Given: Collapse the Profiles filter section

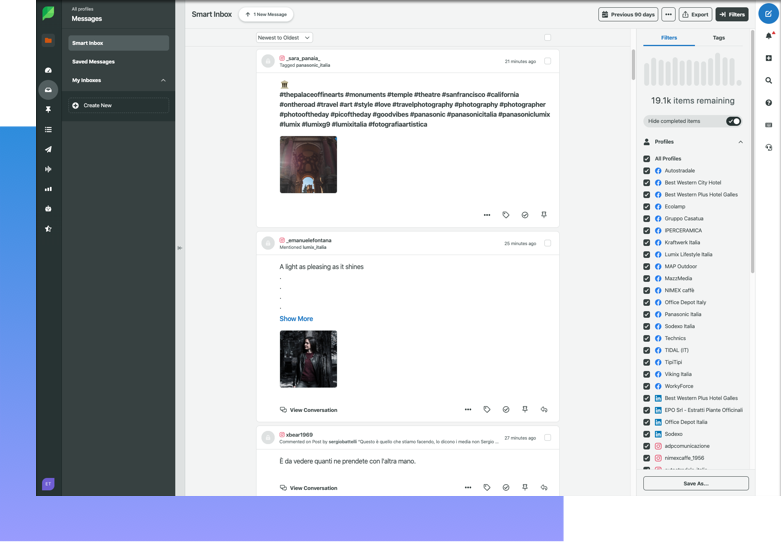Looking at the screenshot, I should [740, 142].
